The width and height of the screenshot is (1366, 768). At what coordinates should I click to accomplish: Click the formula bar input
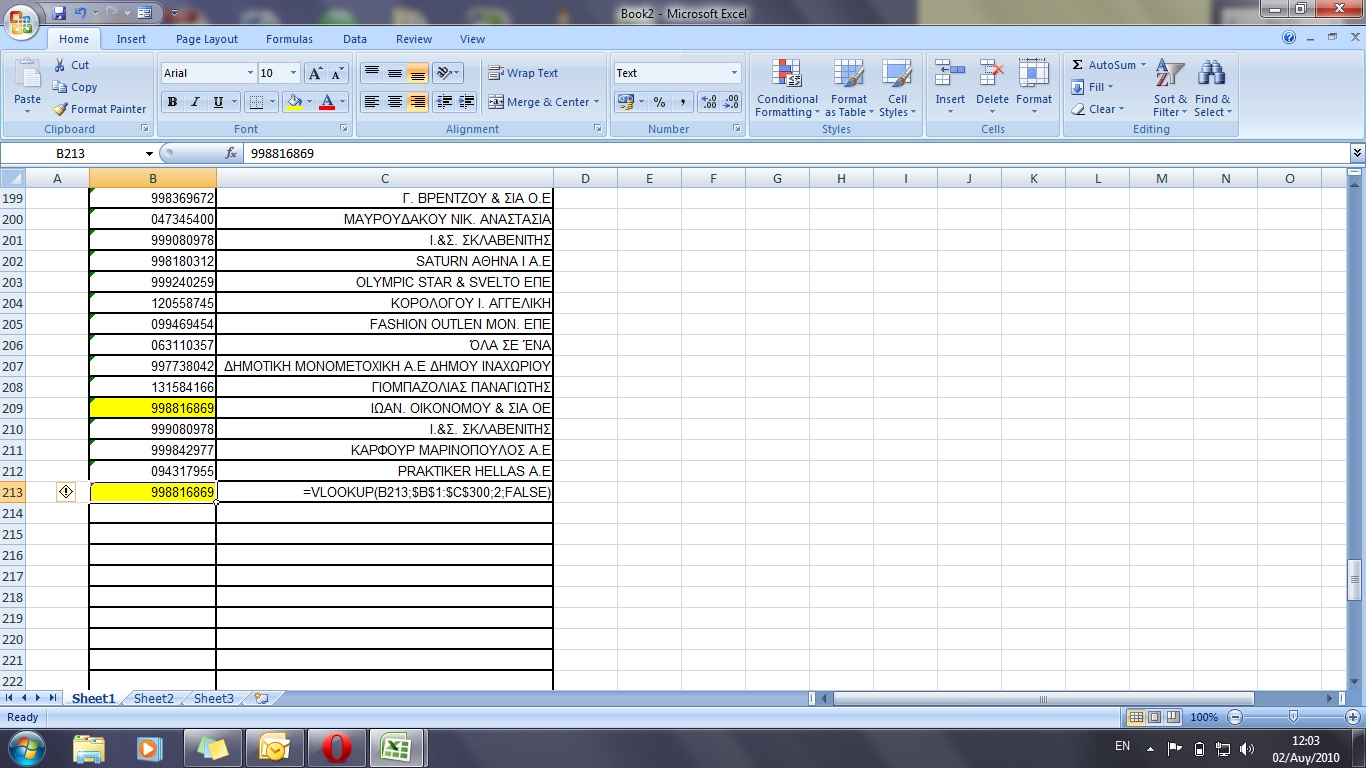pyautogui.click(x=795, y=154)
